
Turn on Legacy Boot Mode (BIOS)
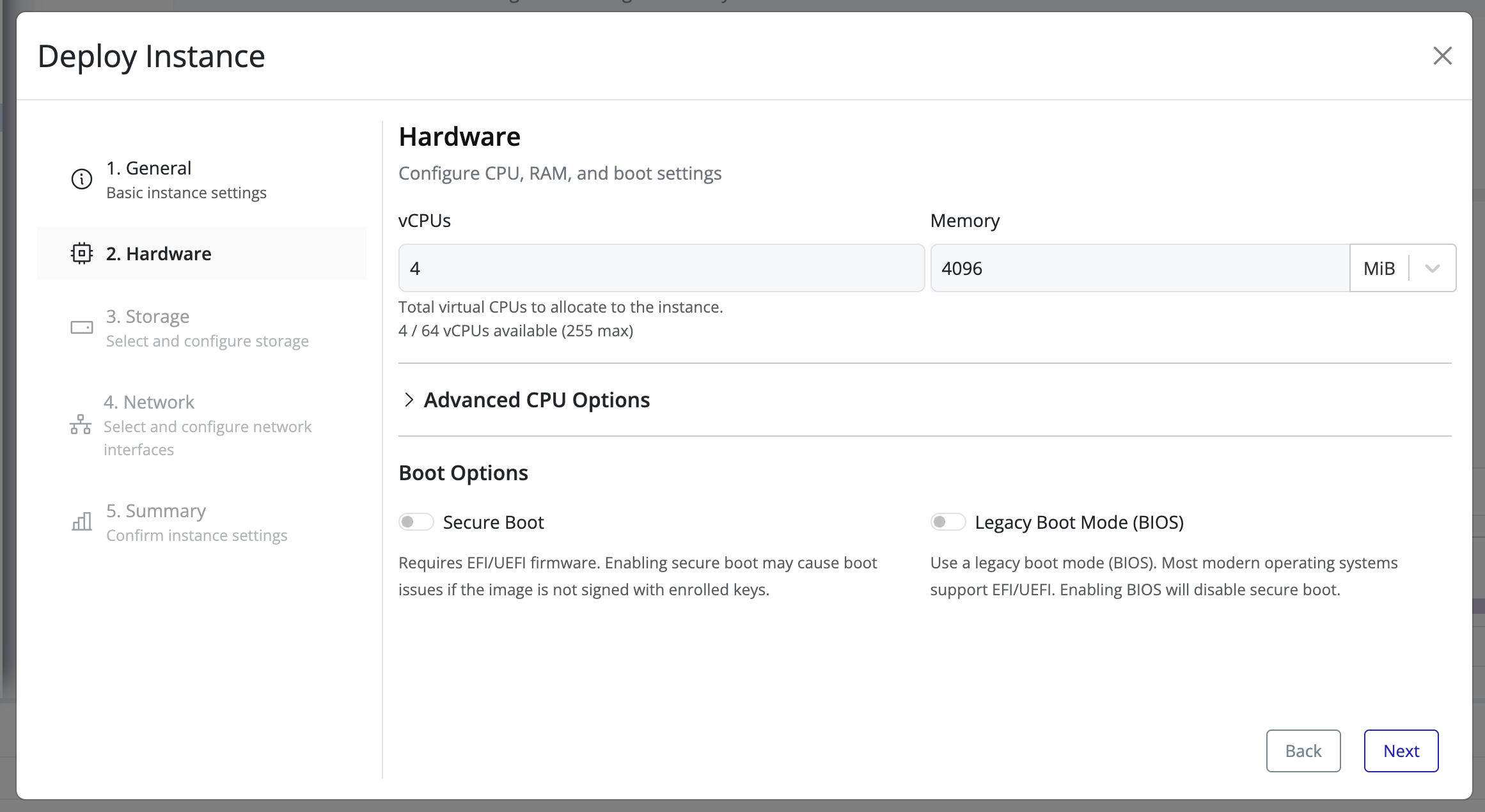[948, 522]
